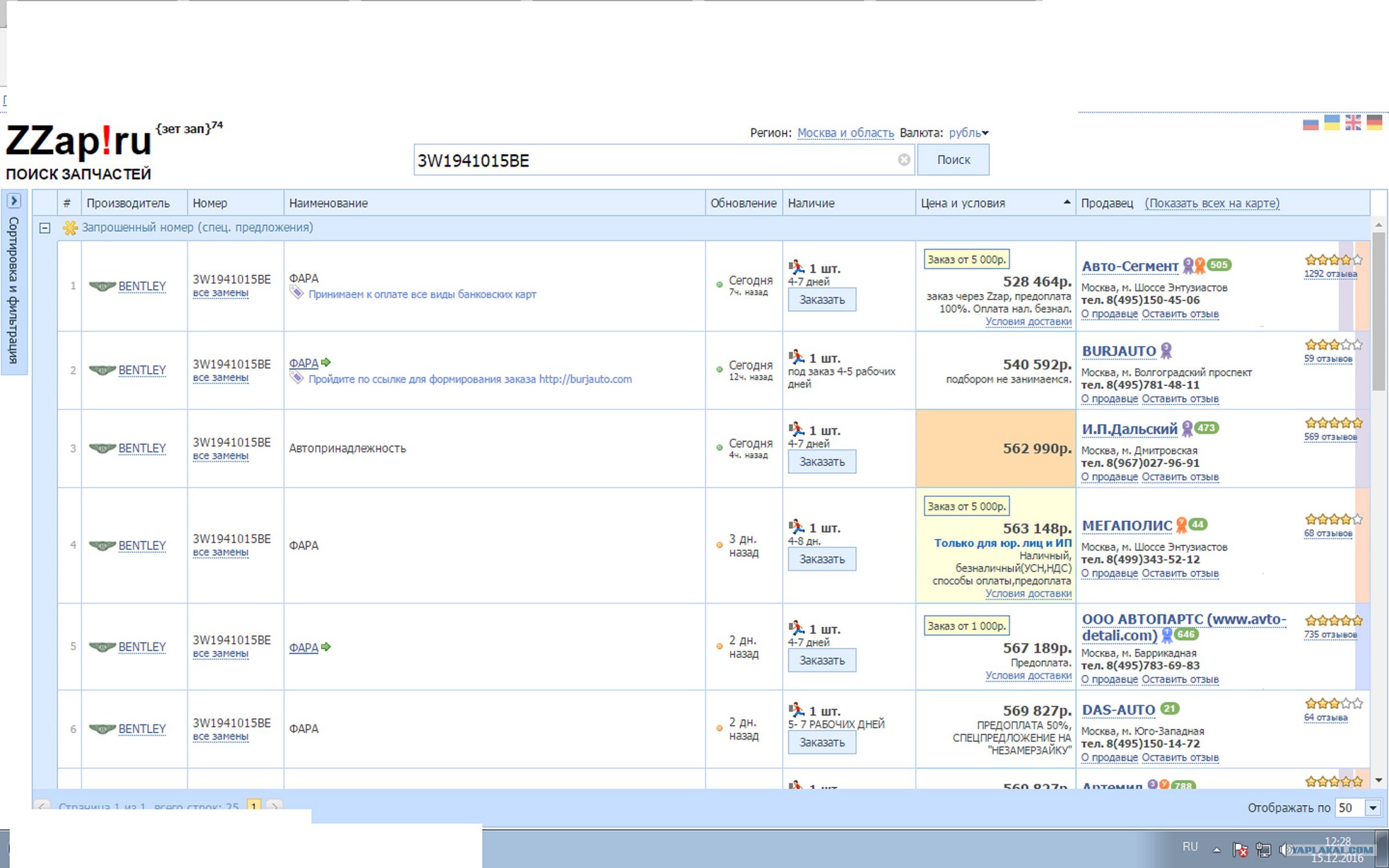Click the Bentley logo in row 3
Viewport: 1389px width, 868px height.
pyautogui.click(x=102, y=448)
